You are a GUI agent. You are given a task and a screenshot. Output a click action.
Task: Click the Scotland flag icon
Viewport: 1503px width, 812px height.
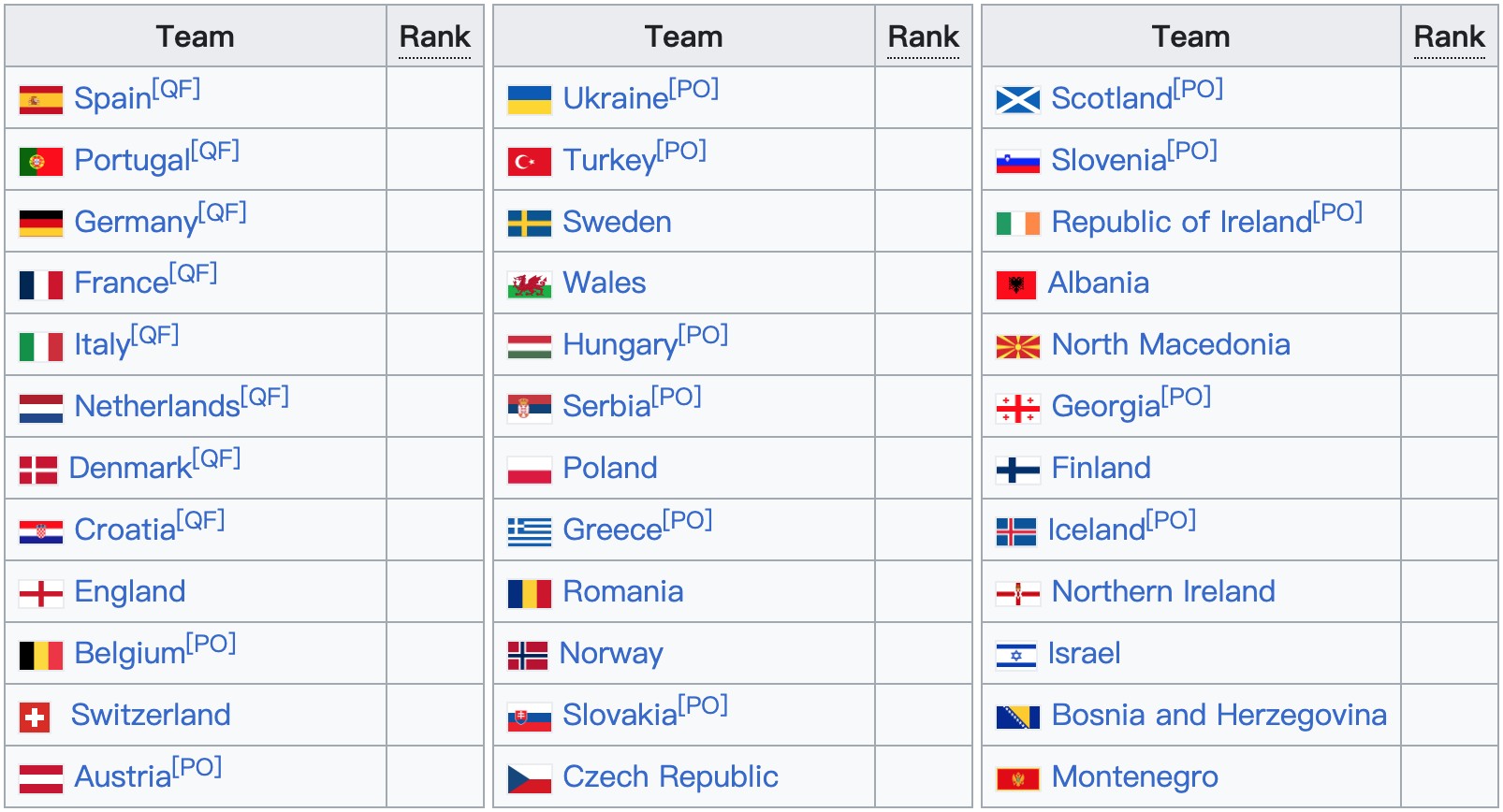pyautogui.click(x=1017, y=99)
